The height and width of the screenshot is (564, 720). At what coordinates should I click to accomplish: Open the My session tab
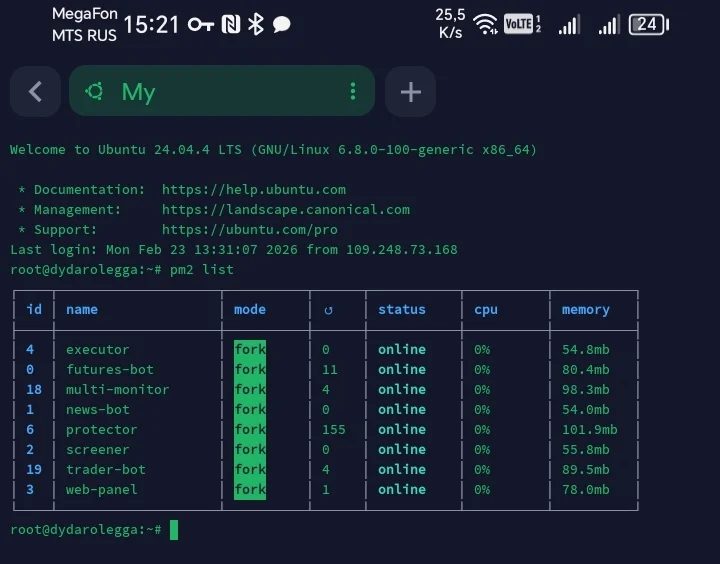coord(222,91)
